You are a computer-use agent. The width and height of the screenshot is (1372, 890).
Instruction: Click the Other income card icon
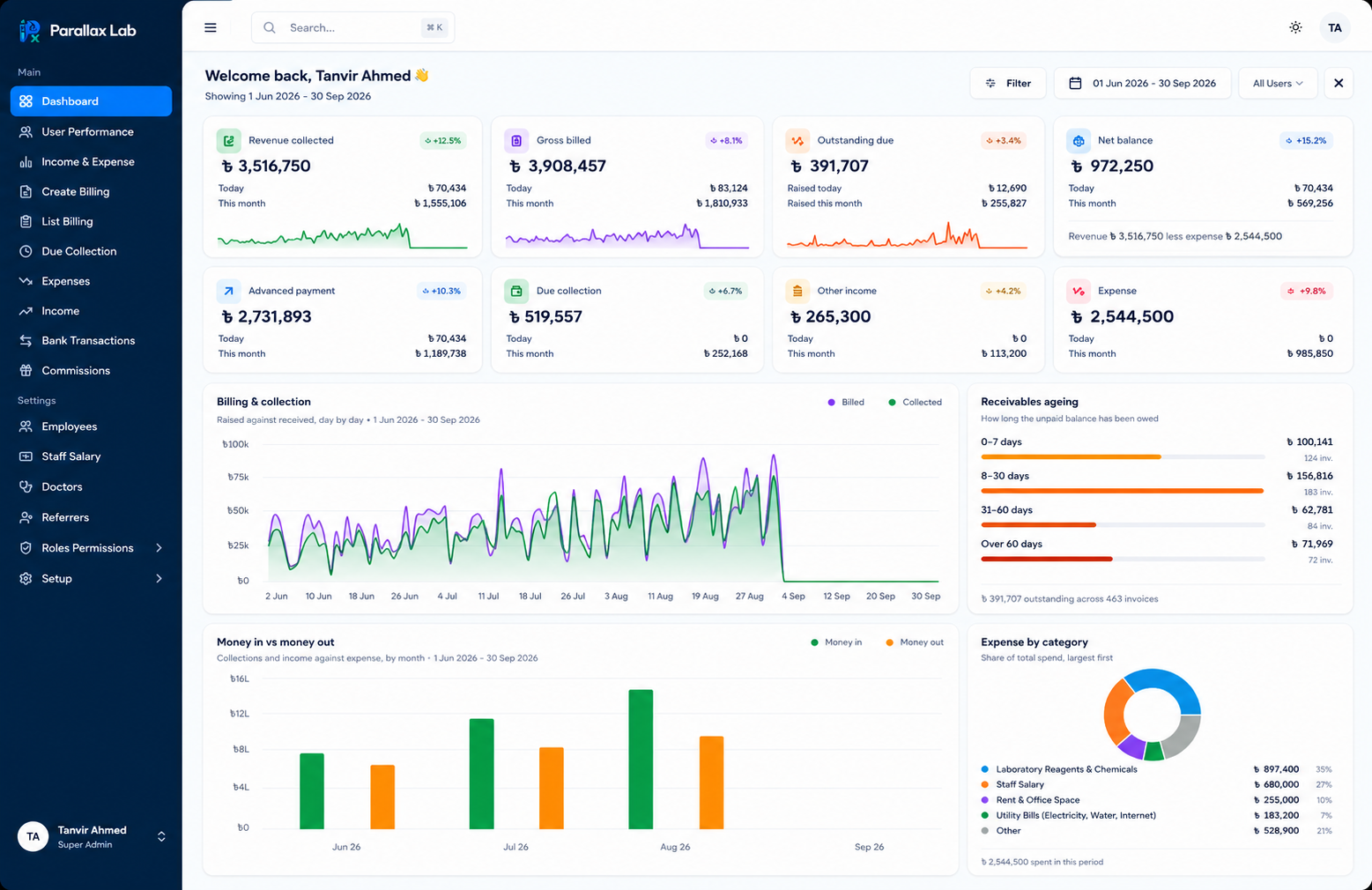click(x=797, y=291)
